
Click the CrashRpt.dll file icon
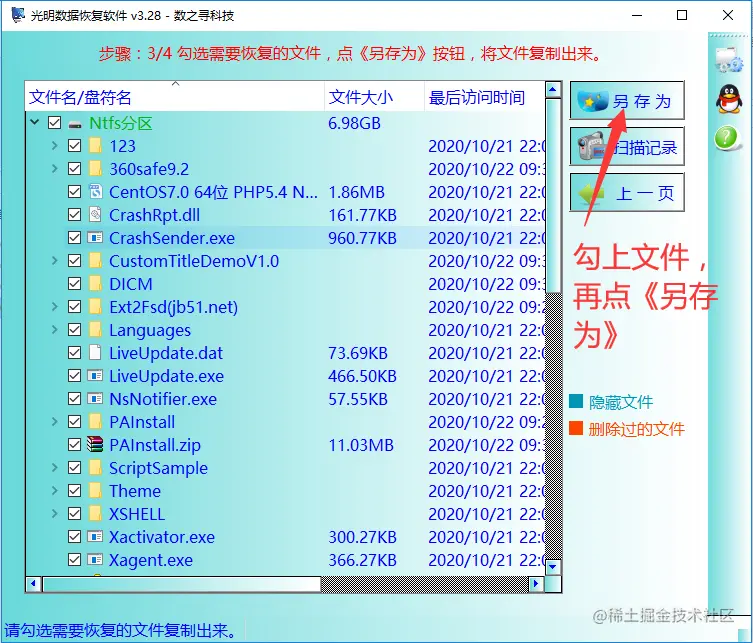[95, 215]
